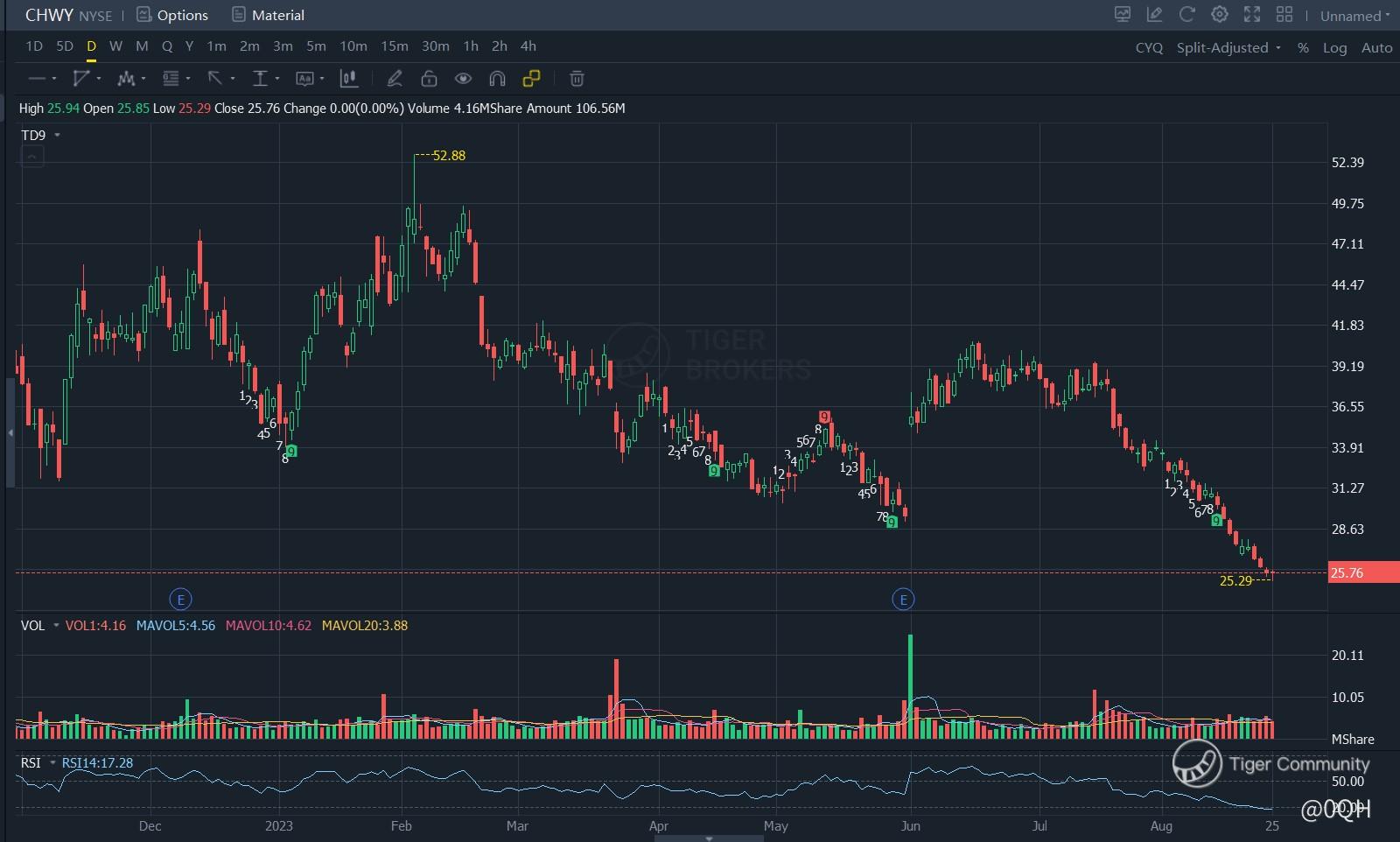The image size is (1400, 842).
Task: Enable the magnet snap tool
Action: 497,79
